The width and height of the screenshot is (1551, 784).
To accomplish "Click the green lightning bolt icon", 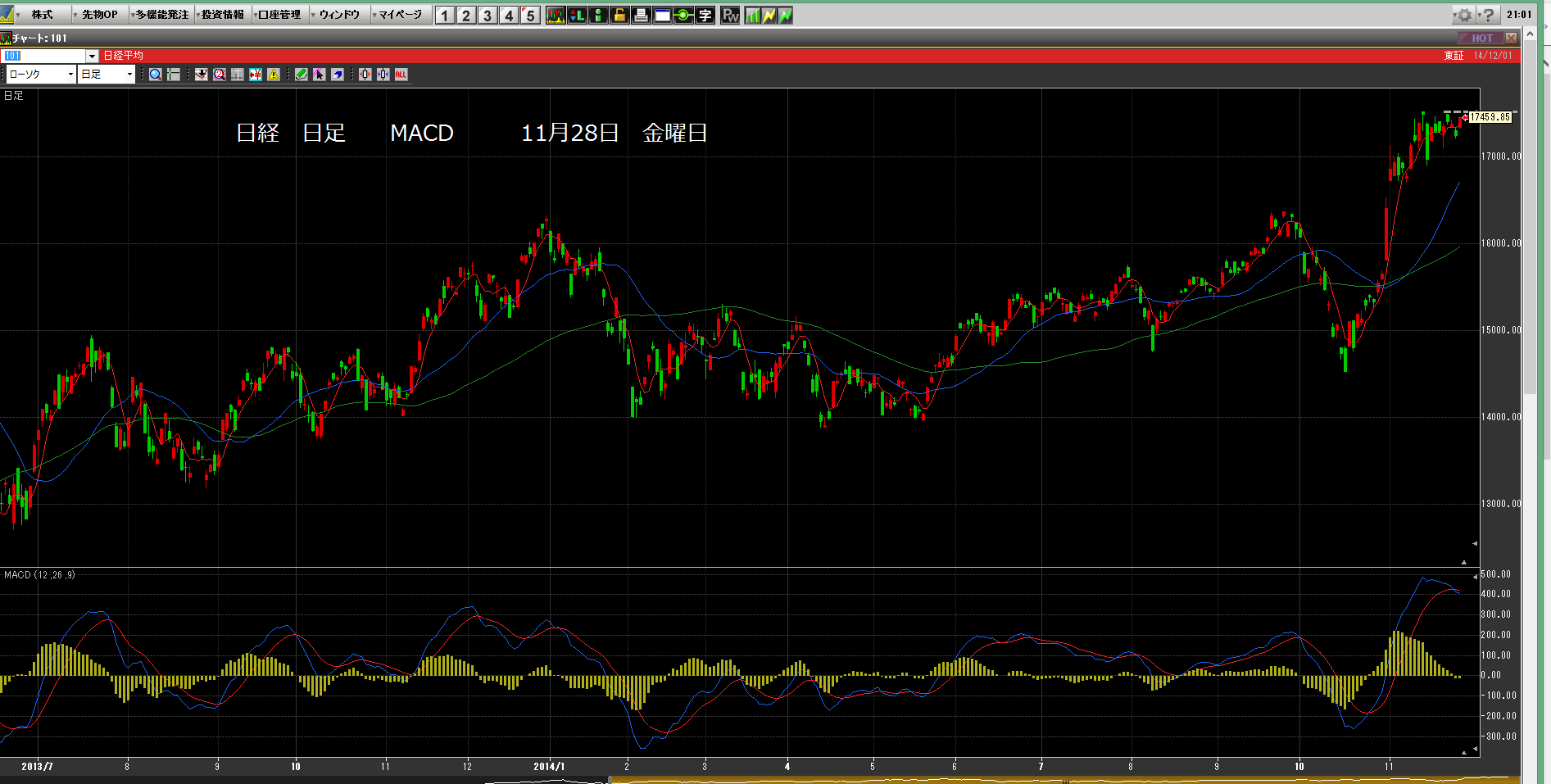I will (x=785, y=15).
